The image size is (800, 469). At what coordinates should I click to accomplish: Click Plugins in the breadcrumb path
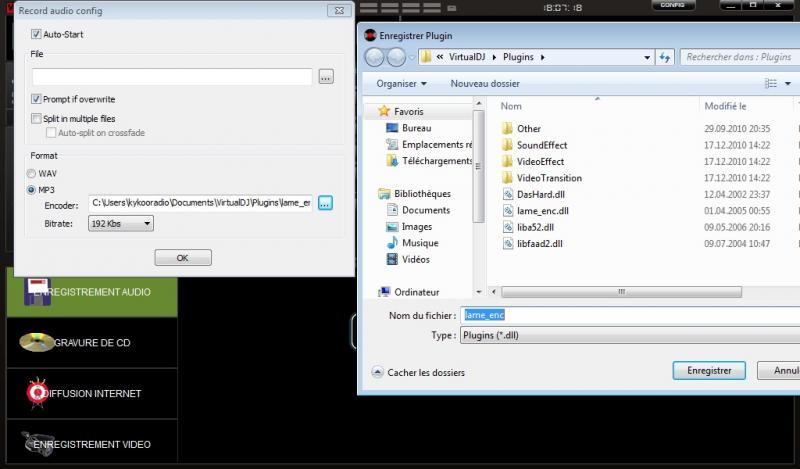pyautogui.click(x=518, y=57)
